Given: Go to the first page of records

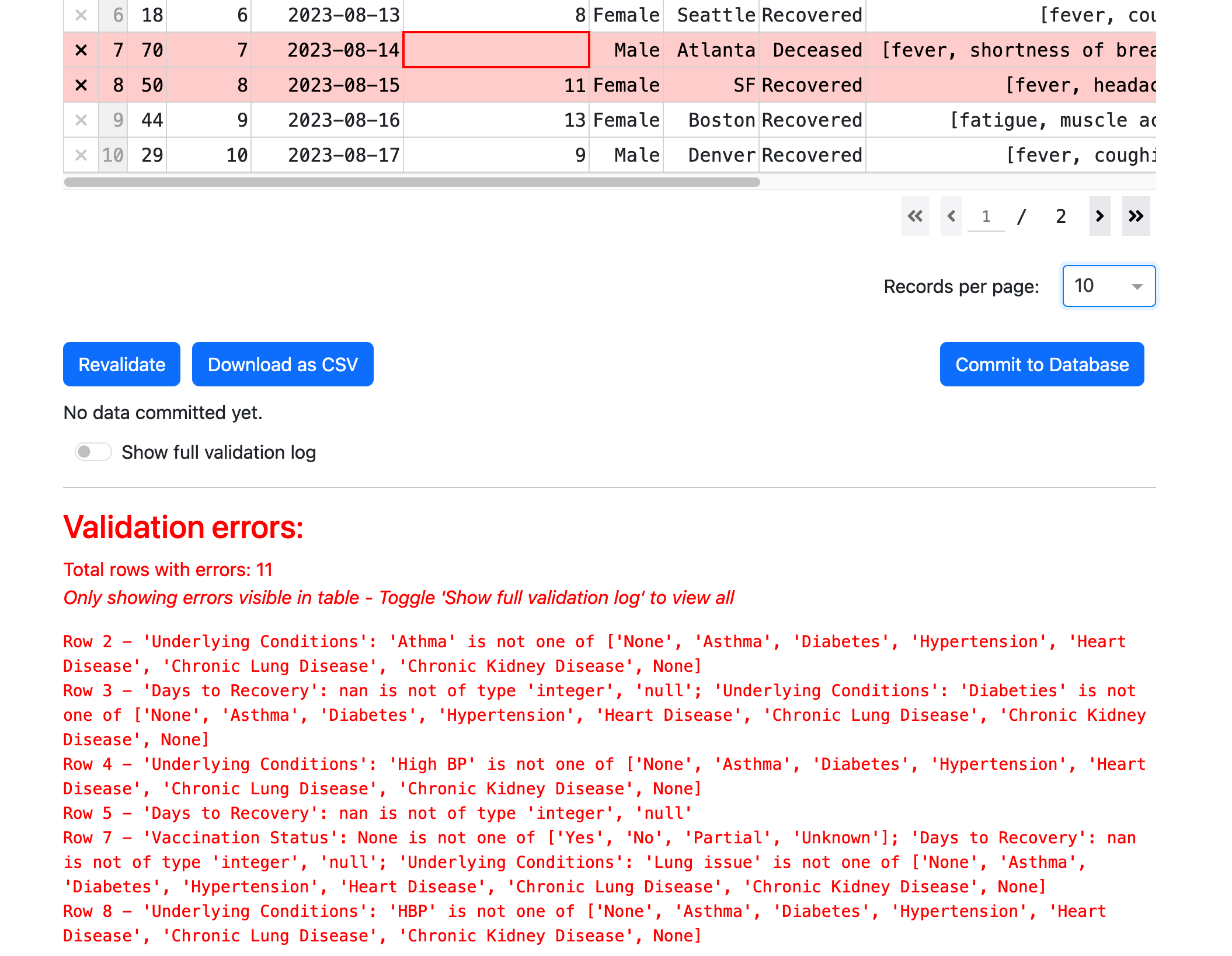Looking at the screenshot, I should 914,216.
